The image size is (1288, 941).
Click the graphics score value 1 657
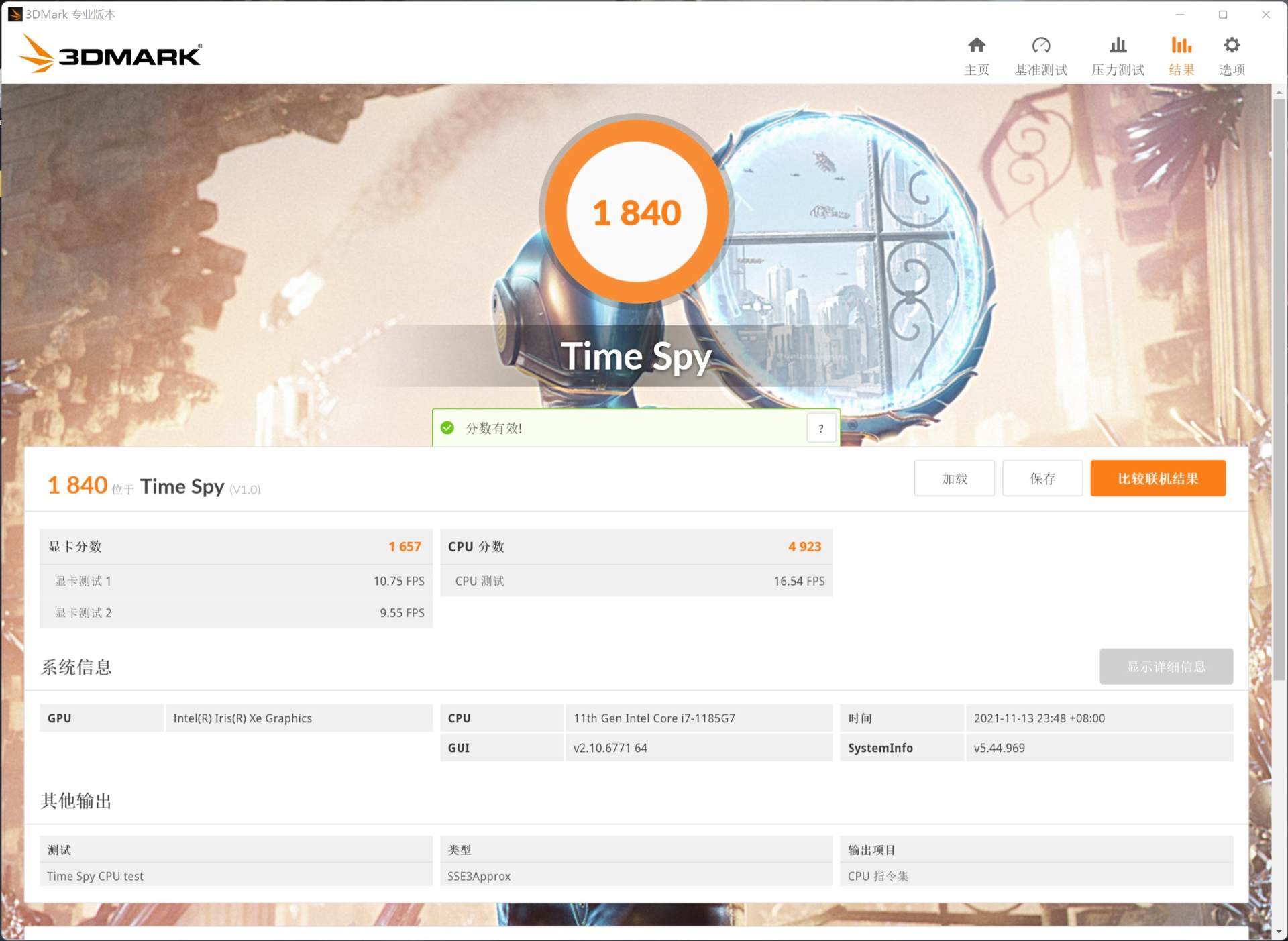point(405,547)
